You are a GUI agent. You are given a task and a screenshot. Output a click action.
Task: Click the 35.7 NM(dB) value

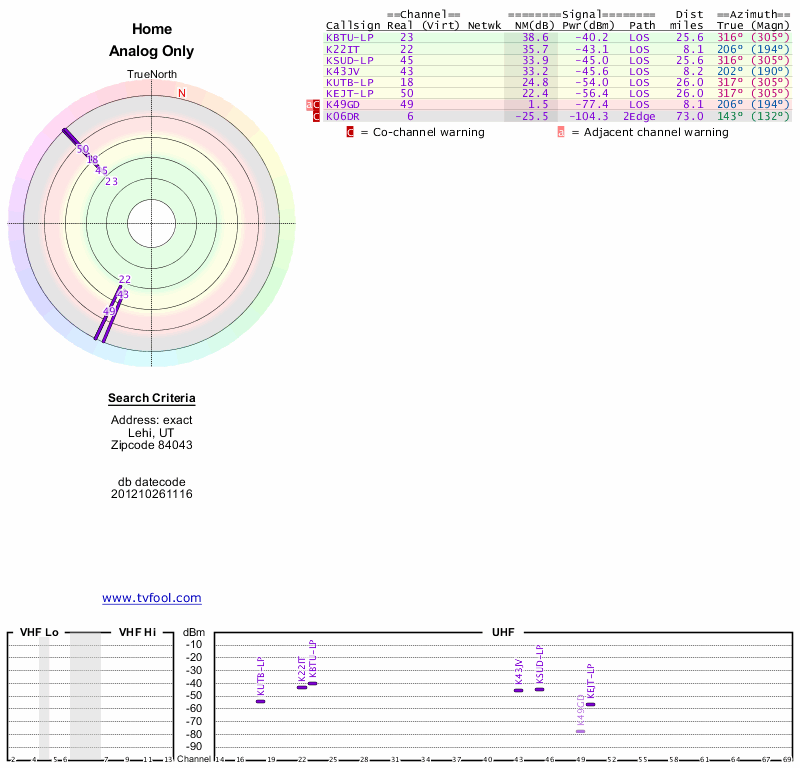(x=535, y=49)
